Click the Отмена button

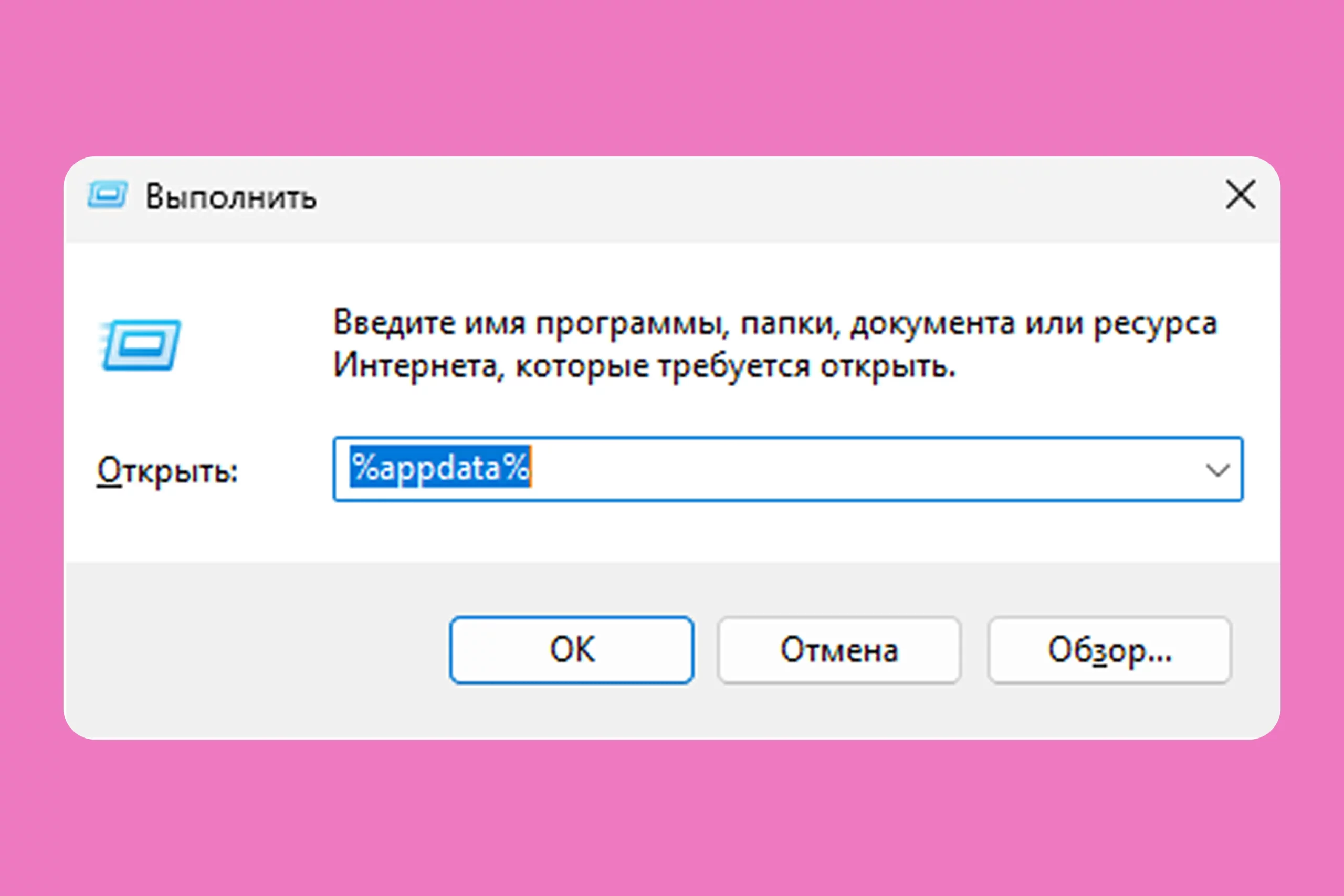[839, 650]
